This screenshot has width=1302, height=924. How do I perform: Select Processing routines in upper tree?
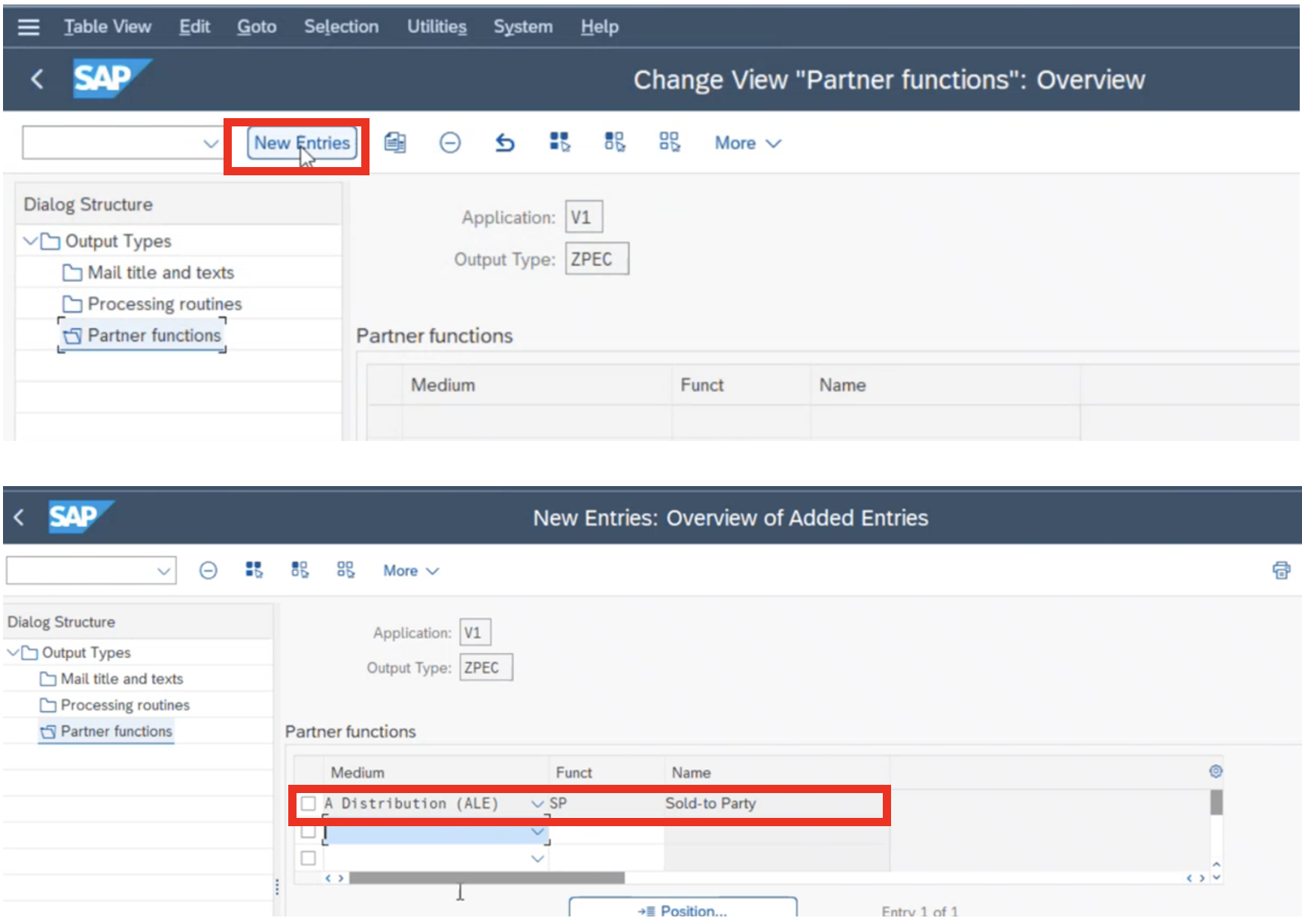click(x=164, y=304)
